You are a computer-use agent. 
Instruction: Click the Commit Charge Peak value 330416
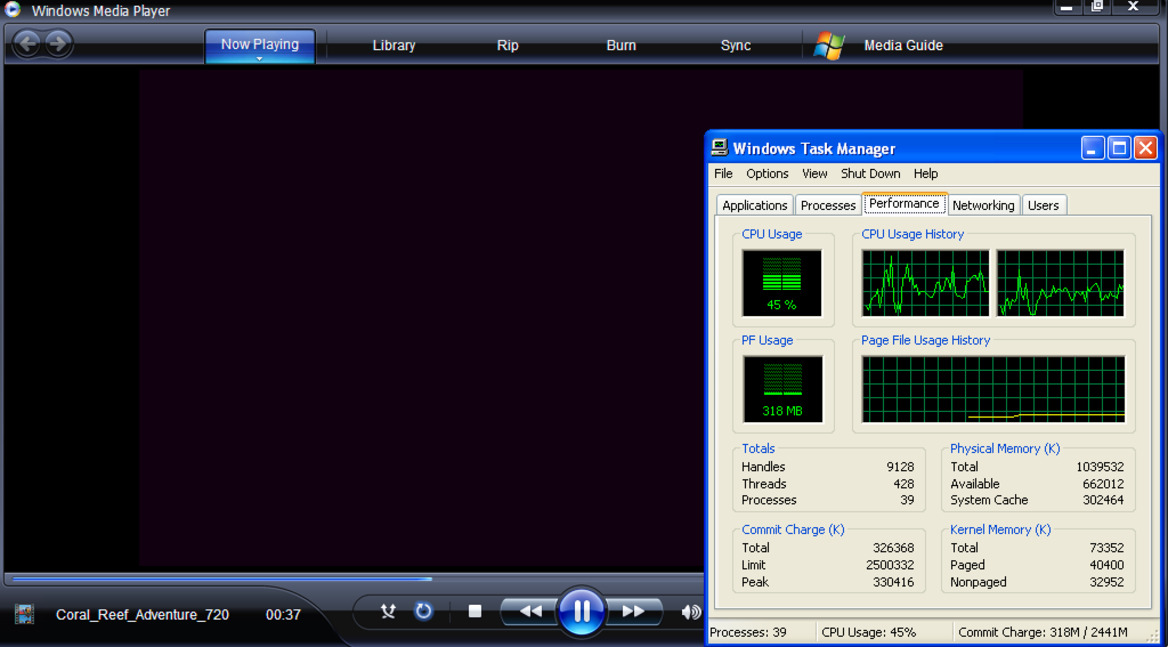point(893,582)
